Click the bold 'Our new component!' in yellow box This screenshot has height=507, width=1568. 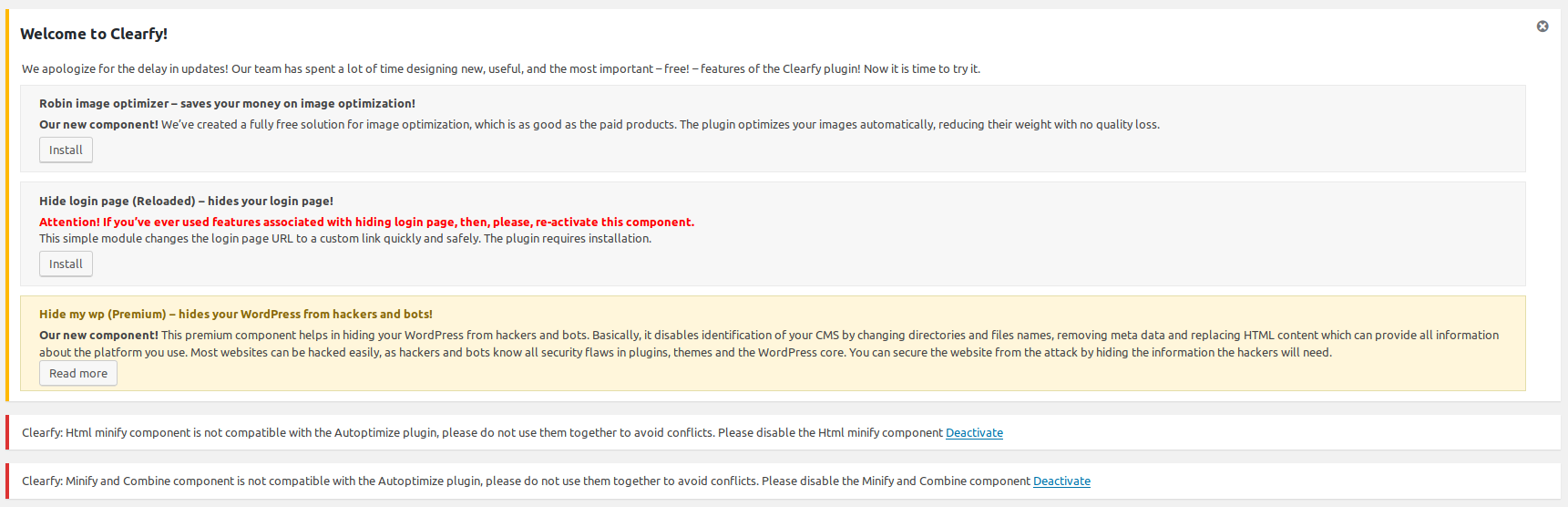point(98,336)
